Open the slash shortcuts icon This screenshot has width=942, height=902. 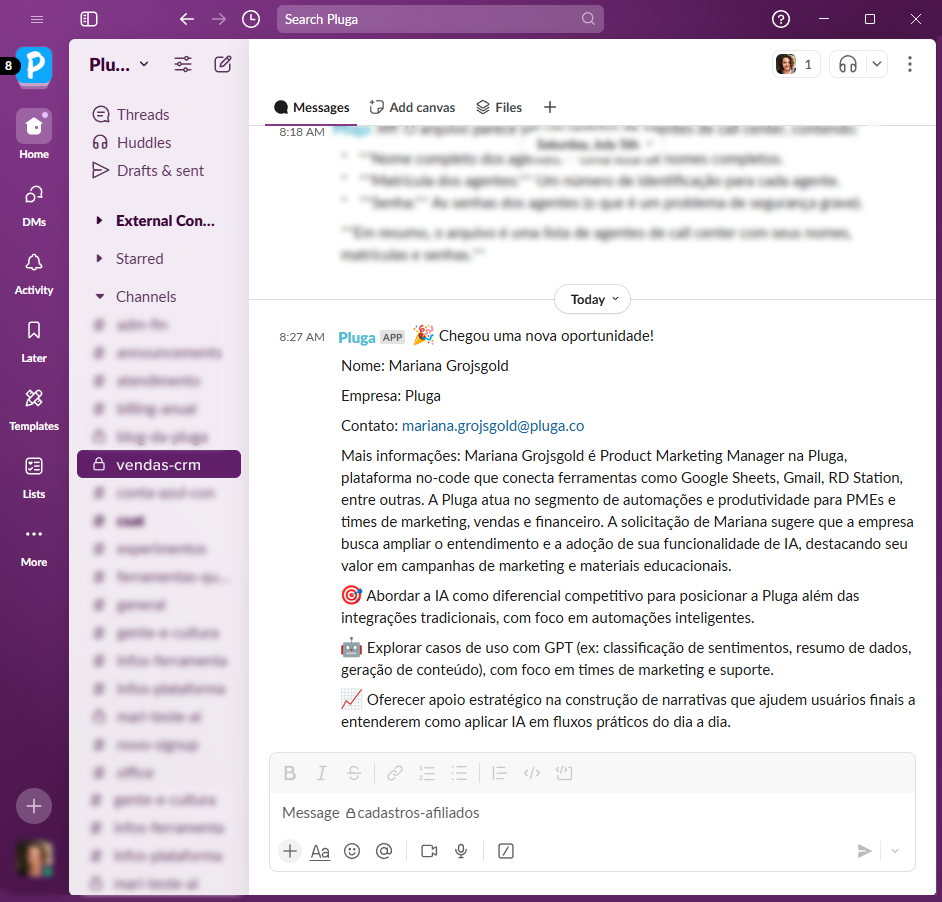point(506,851)
